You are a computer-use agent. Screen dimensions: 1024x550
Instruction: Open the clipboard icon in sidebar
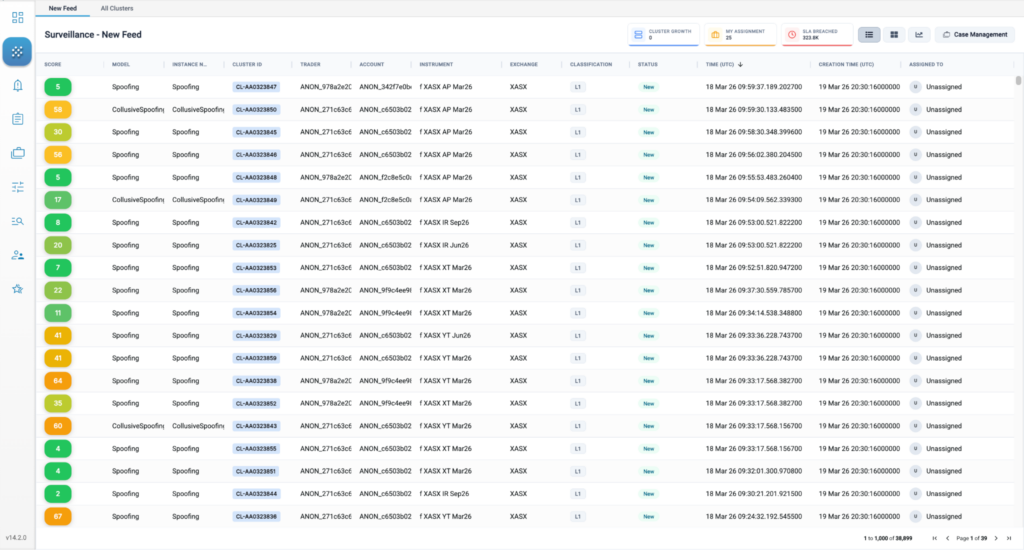click(x=18, y=119)
